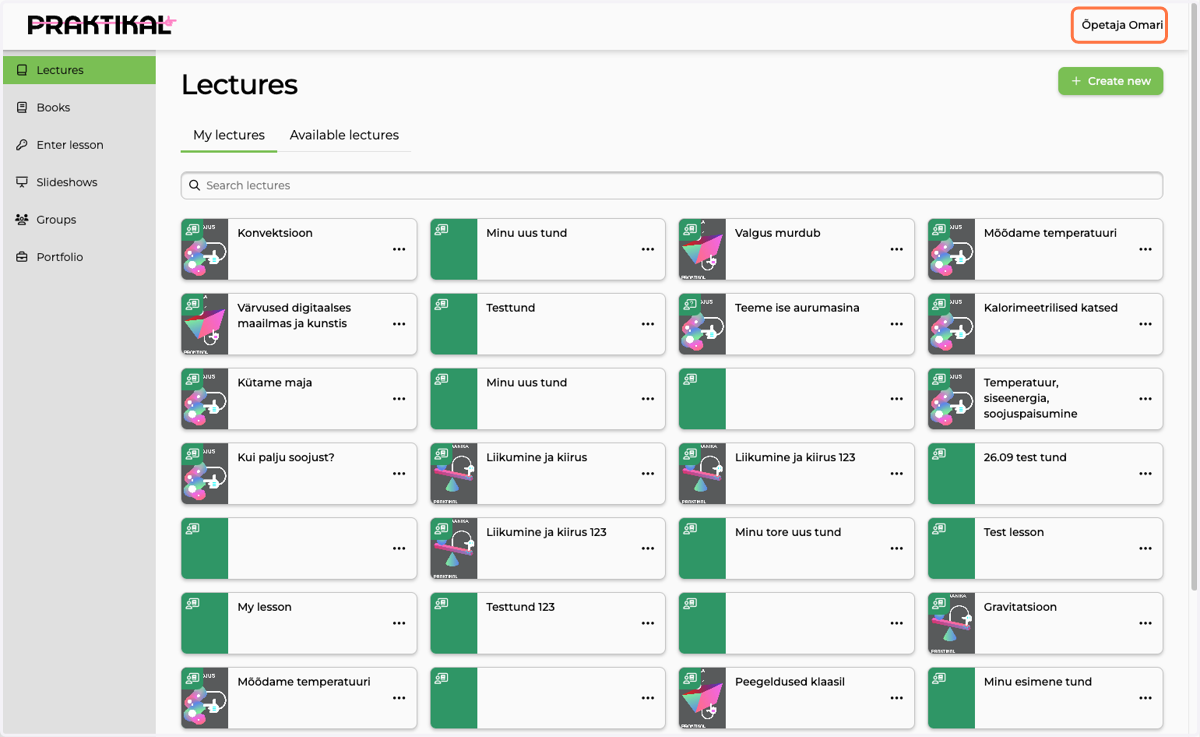1200x737 pixels.
Task: Click the Enter lesson key icon
Action: click(x=22, y=145)
